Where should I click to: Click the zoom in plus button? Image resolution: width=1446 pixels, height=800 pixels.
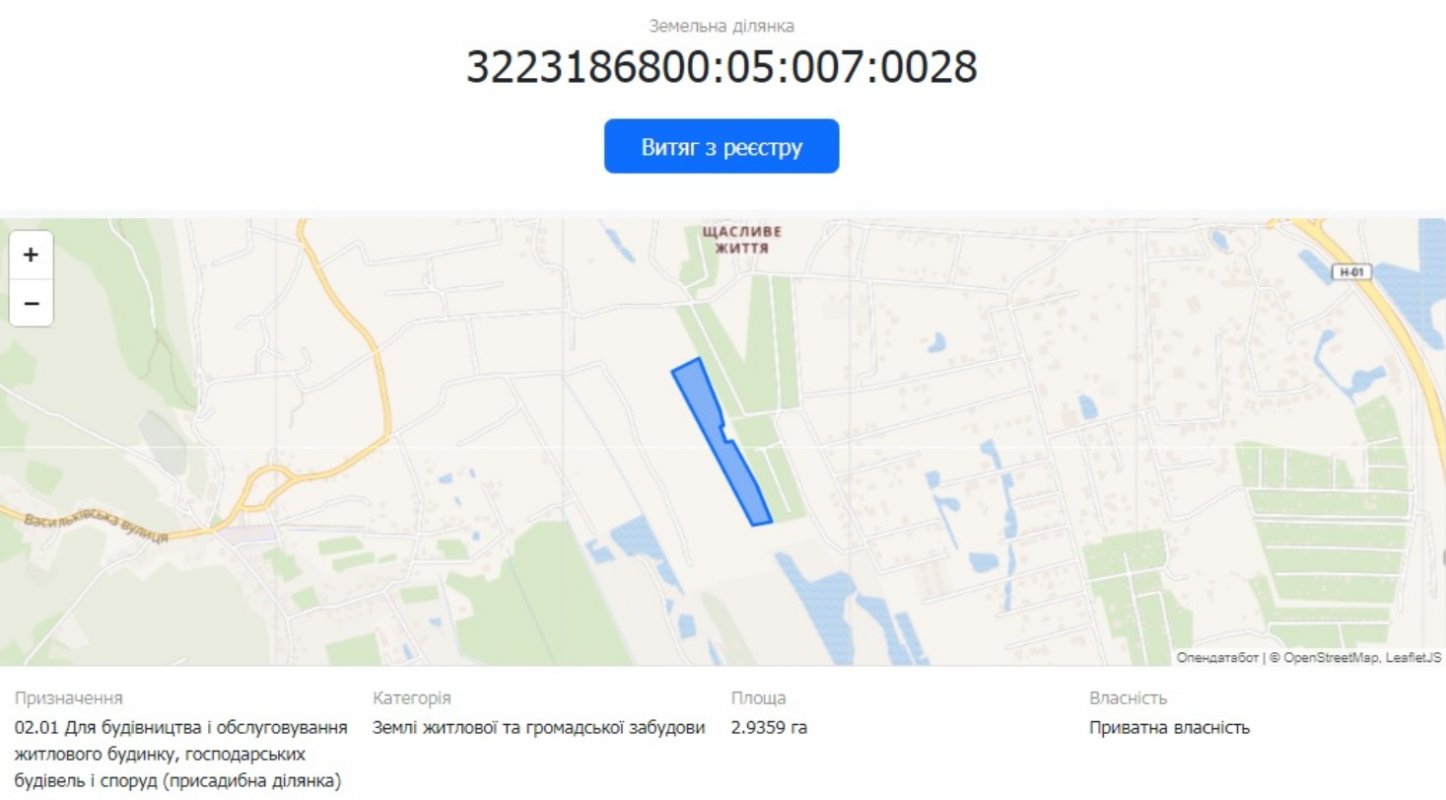click(x=31, y=254)
